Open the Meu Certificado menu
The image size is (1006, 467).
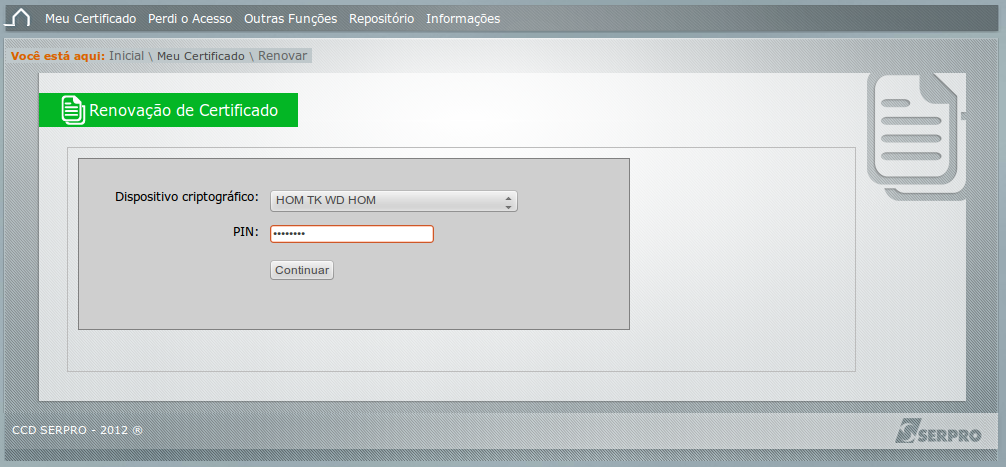[90, 19]
